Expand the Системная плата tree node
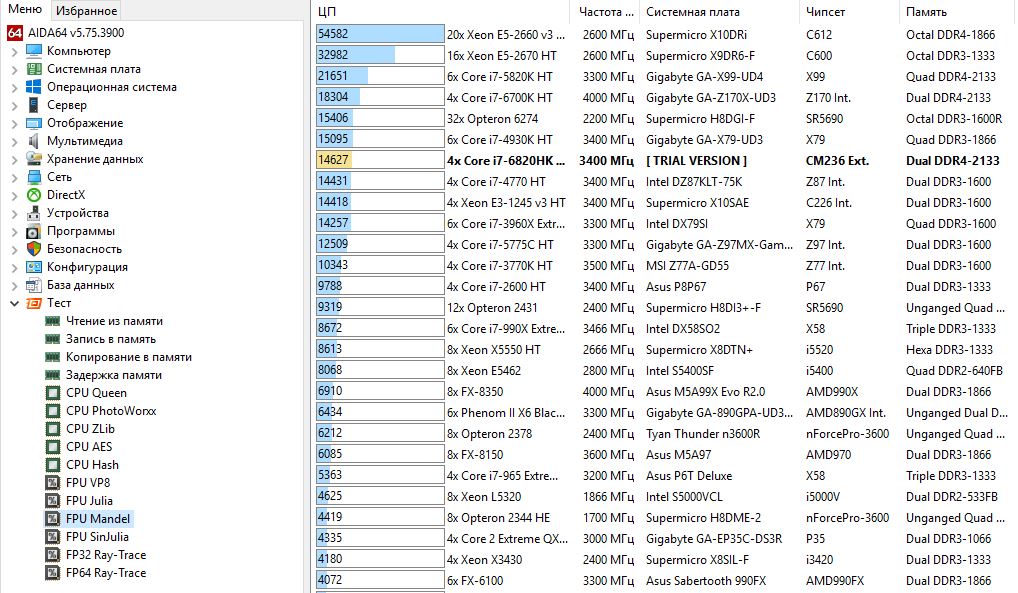Screen dimensions: 1018x593 [x=14, y=69]
